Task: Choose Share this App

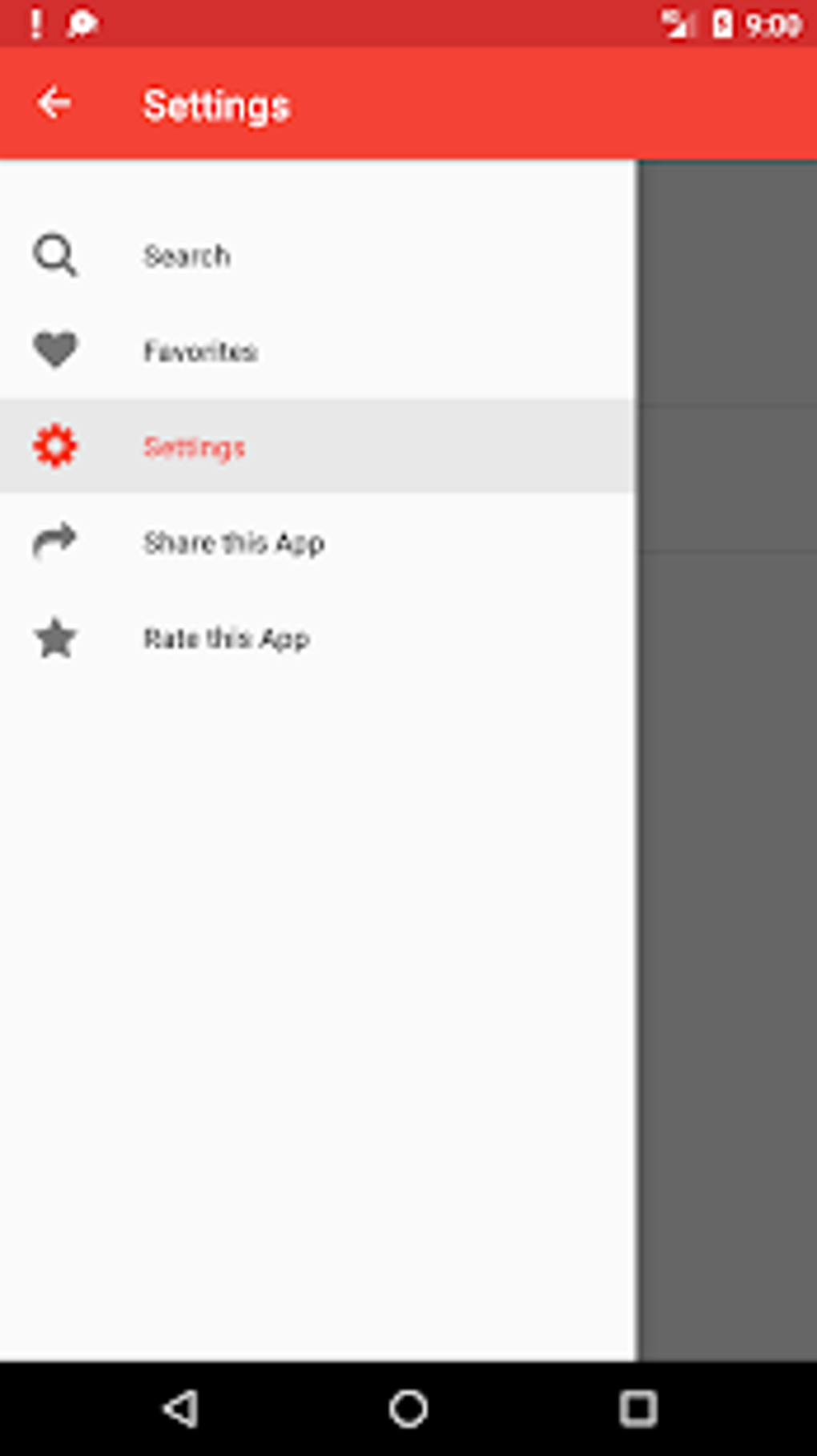Action: (318, 542)
